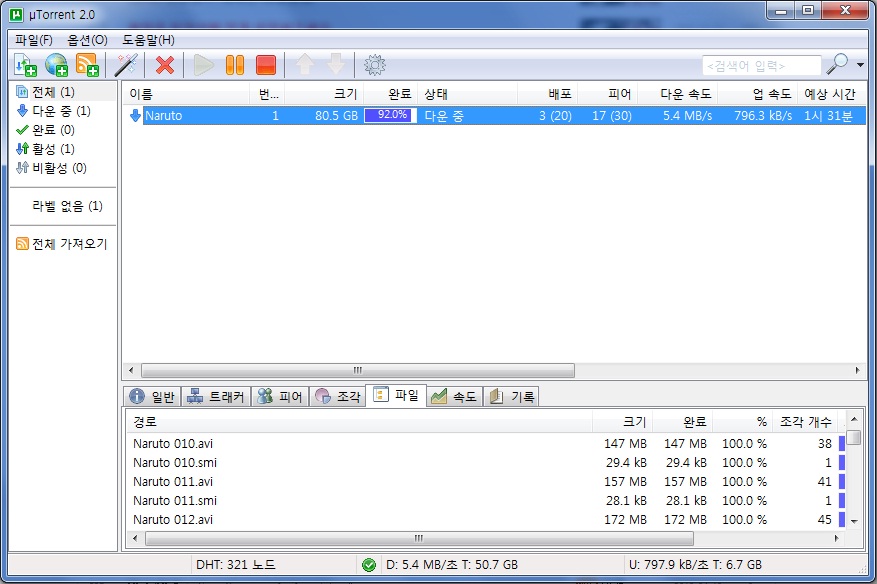Sort by the 피어 column header
Image resolution: width=877 pixels, height=584 pixels.
coord(608,94)
